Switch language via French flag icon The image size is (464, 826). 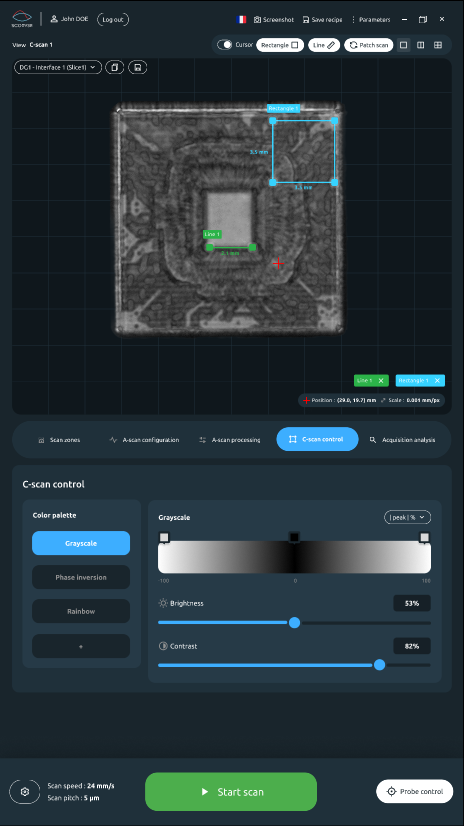[x=241, y=19]
